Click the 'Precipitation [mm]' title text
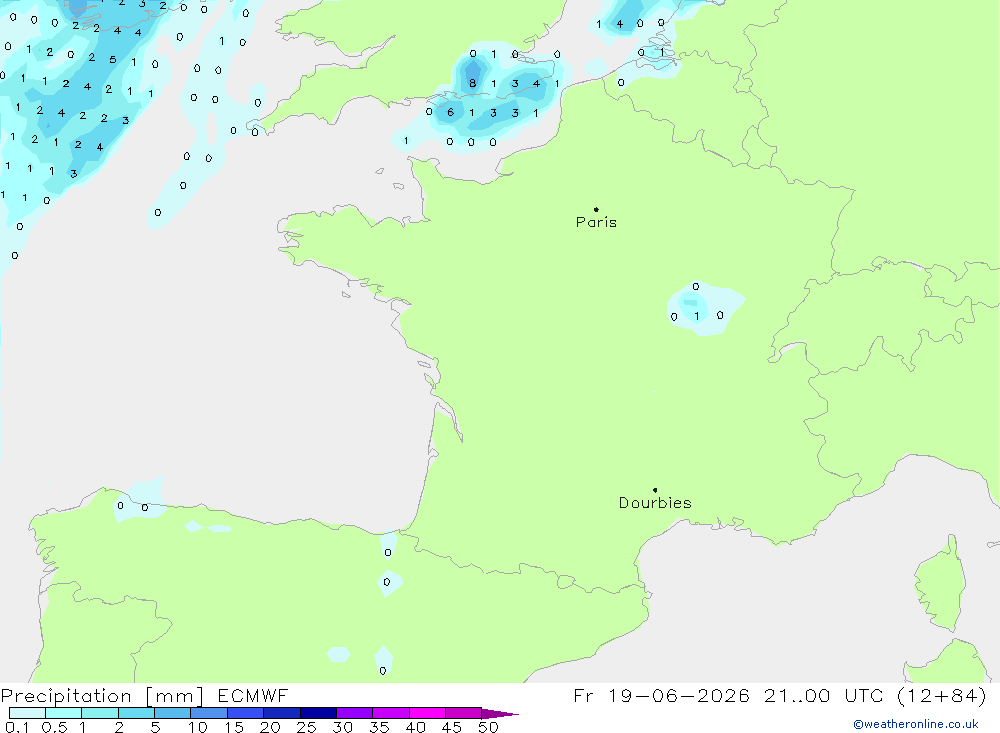The height and width of the screenshot is (733, 1000). click(x=102, y=696)
